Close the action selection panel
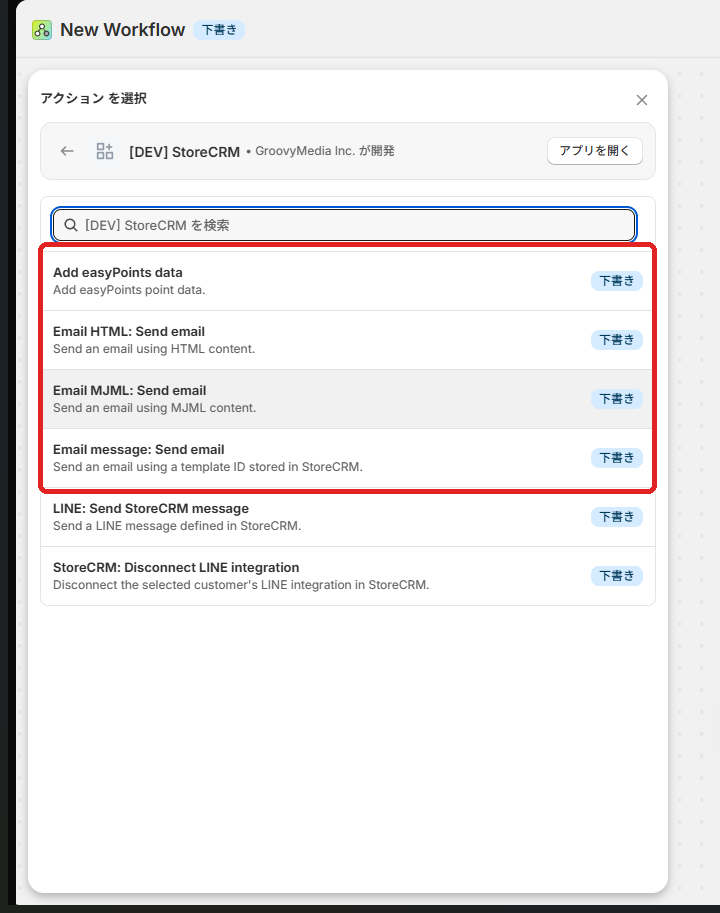 click(641, 100)
